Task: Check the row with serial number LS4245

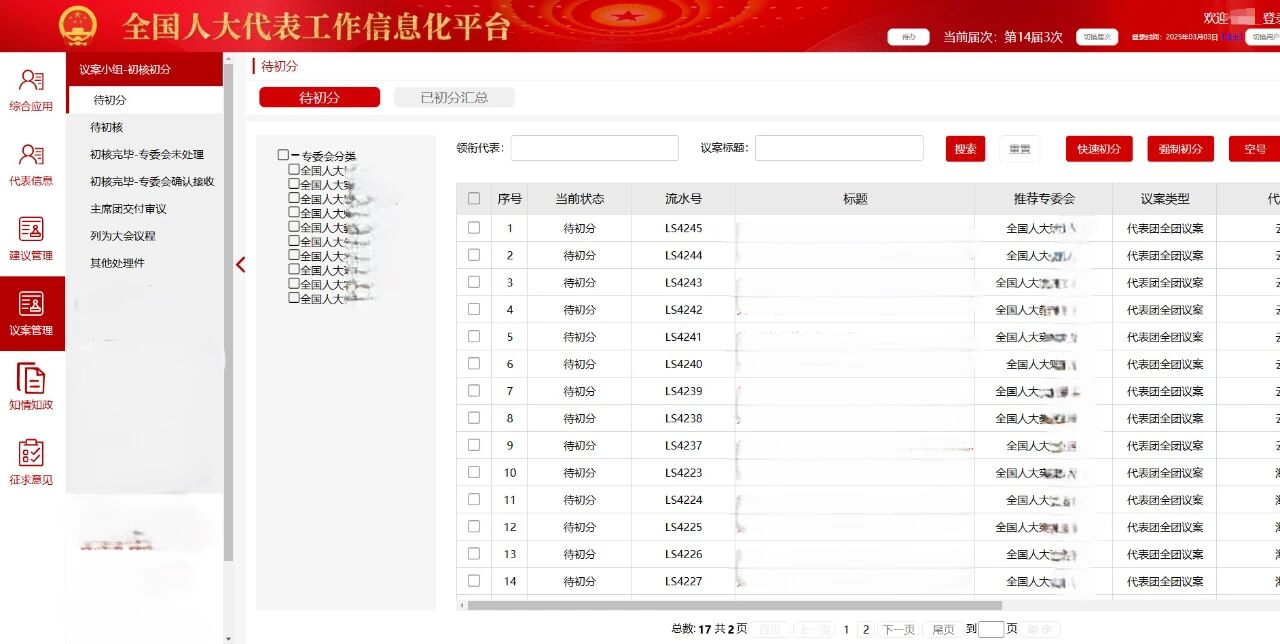Action: coord(474,228)
